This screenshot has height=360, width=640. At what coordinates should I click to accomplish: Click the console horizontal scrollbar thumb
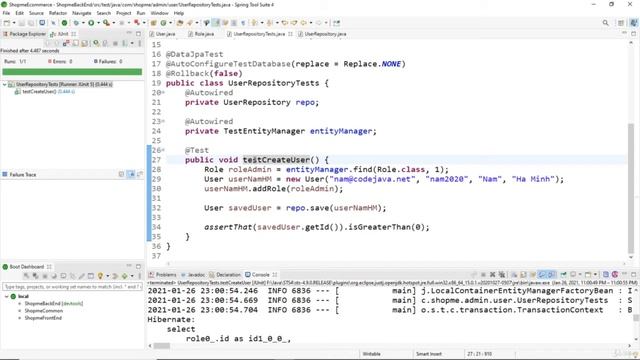click(x=162, y=346)
